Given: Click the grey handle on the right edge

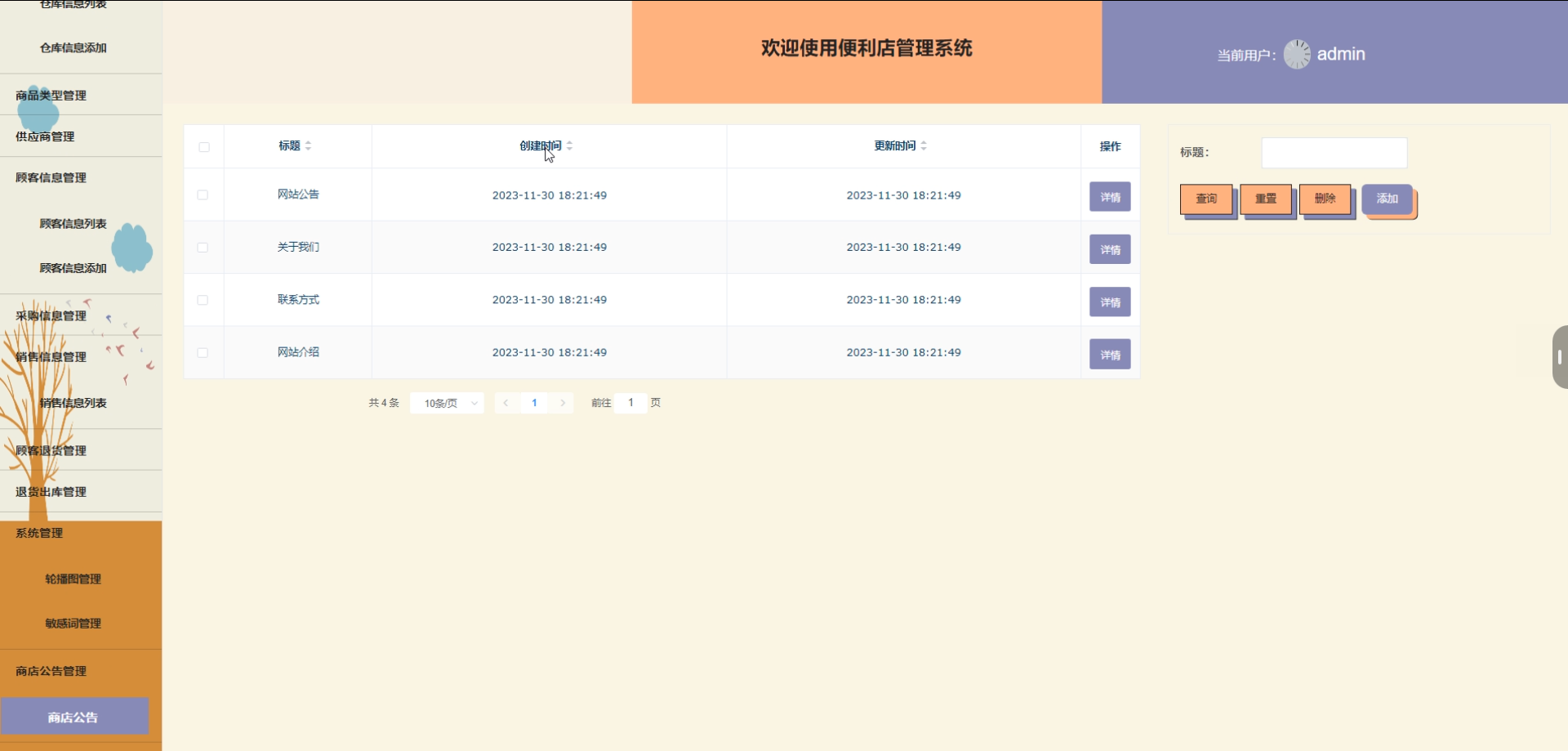Looking at the screenshot, I should click(x=1560, y=357).
